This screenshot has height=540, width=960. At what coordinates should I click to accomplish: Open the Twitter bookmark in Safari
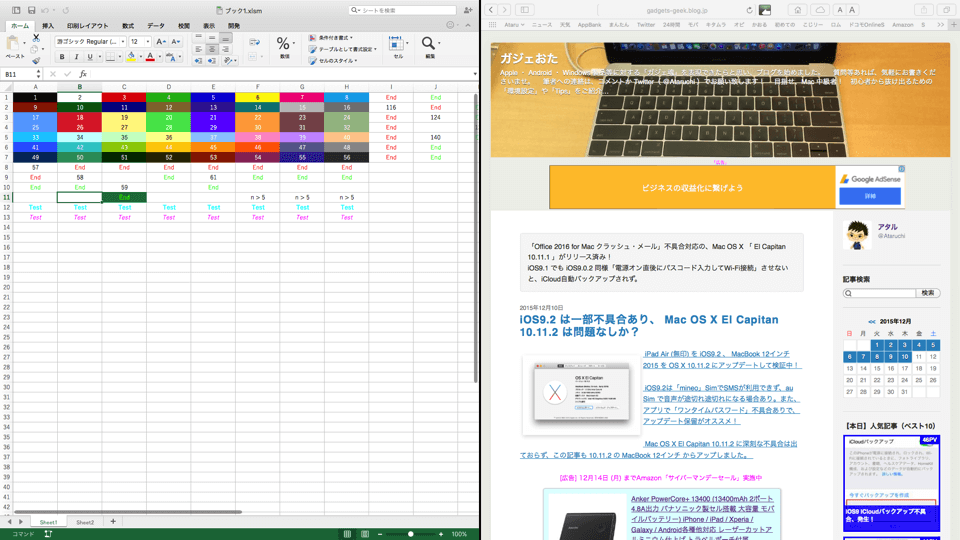(645, 25)
